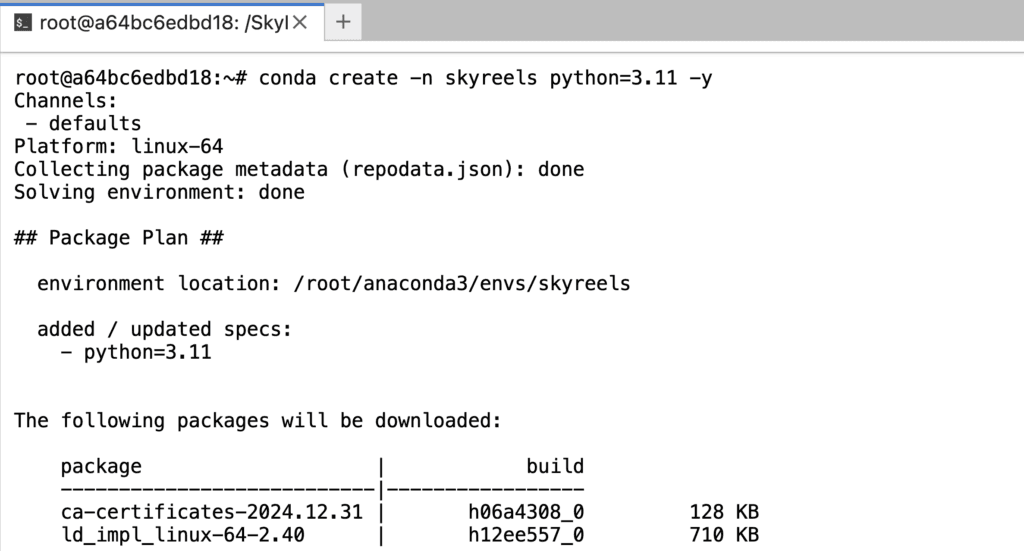Click the Collecting package metadata line
The height and width of the screenshot is (551, 1024).
(299, 169)
